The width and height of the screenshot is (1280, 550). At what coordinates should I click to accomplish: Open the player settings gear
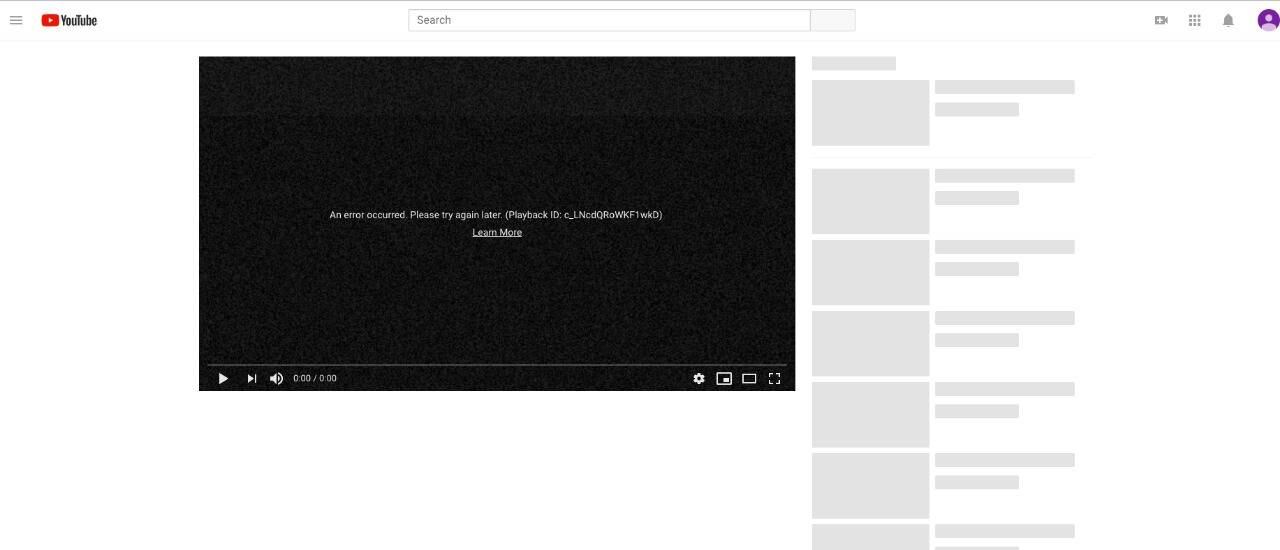[699, 378]
